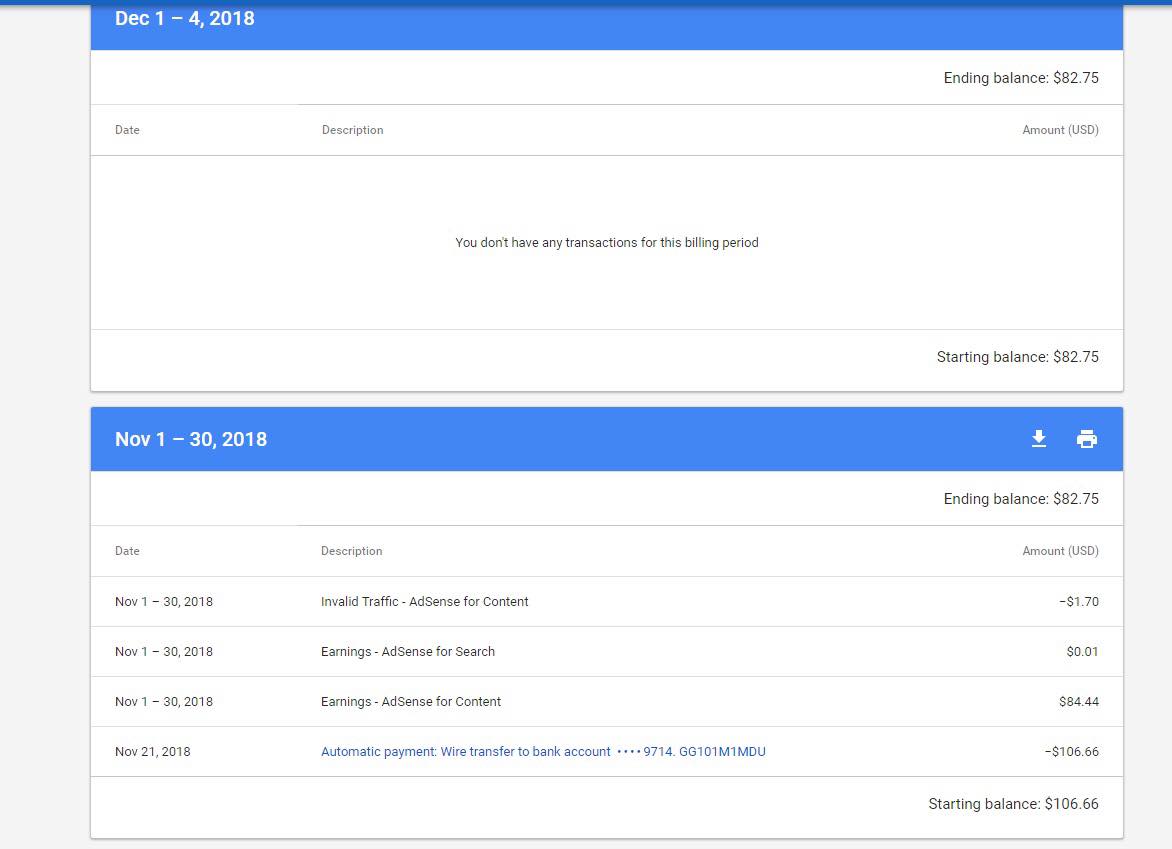The width and height of the screenshot is (1172, 849).
Task: Download the Nov 1 – 30, 2018 statement
Action: pos(1039,439)
